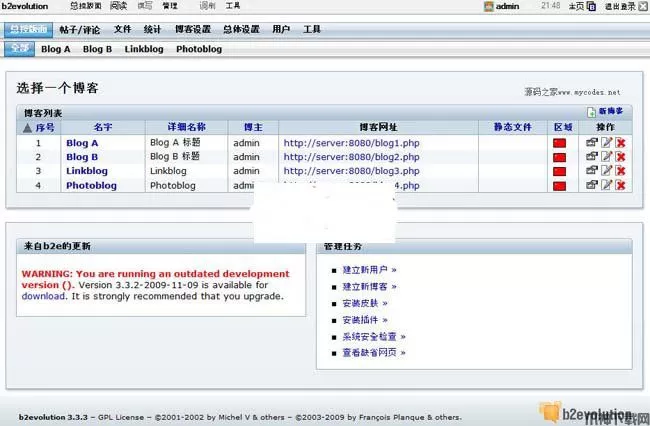The image size is (650, 426).
Task: Sort blog list by 区域 column
Action: click(563, 127)
